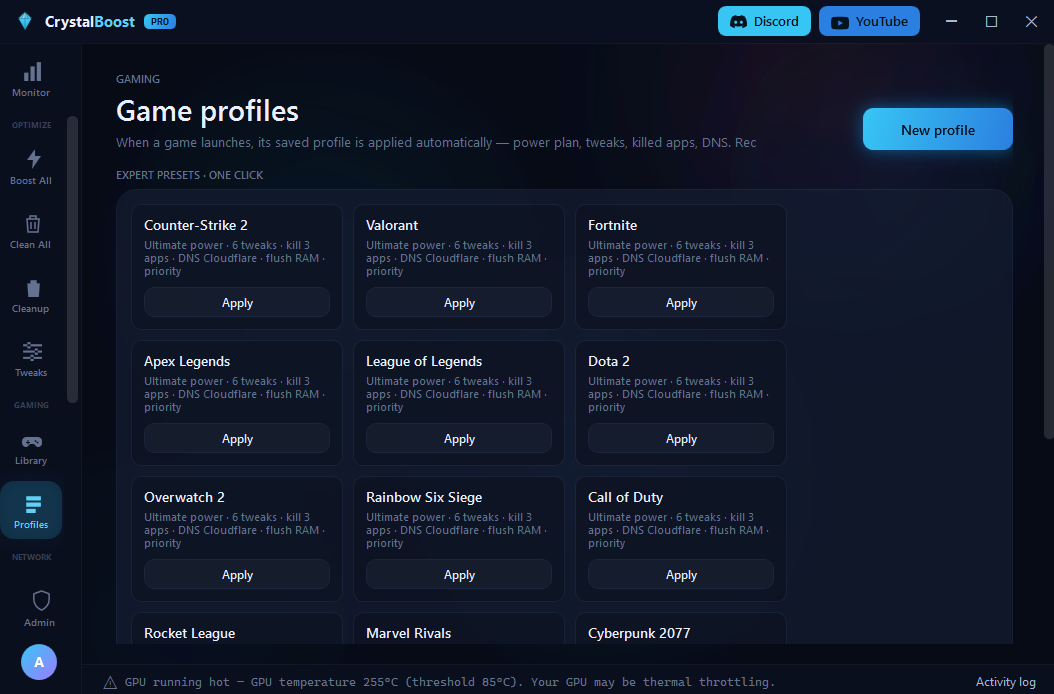The width and height of the screenshot is (1054, 694).
Task: Open the Library gamepad icon
Action: click(x=32, y=442)
